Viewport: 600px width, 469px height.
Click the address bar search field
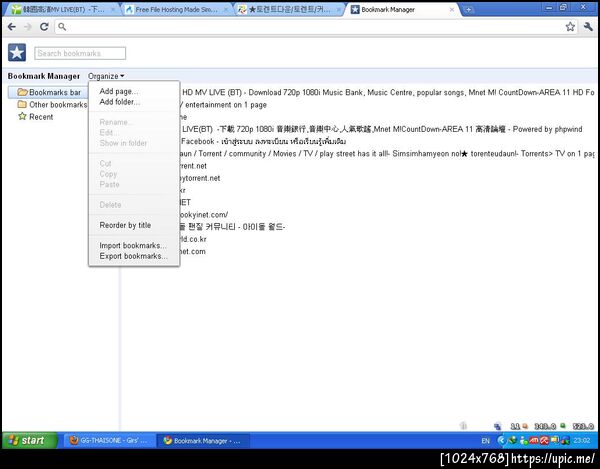click(314, 26)
